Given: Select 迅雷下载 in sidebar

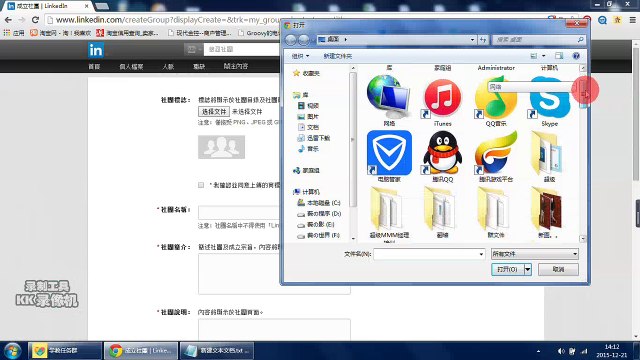Looking at the screenshot, I should (x=313, y=138).
